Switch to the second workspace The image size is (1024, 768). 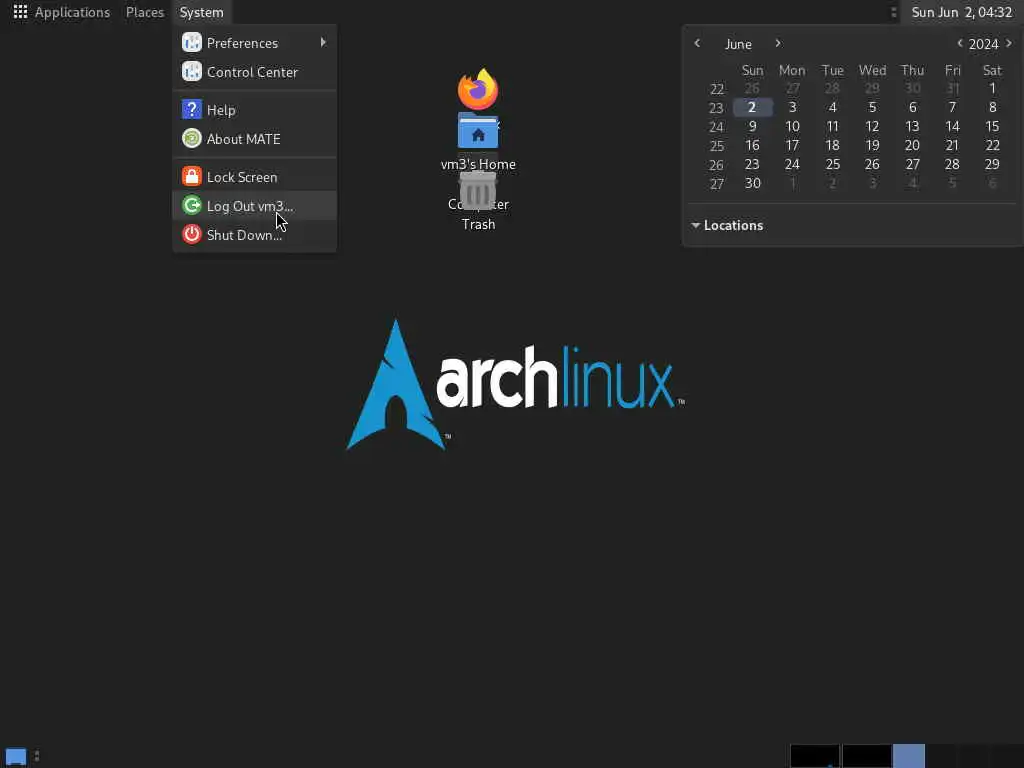[867, 756]
